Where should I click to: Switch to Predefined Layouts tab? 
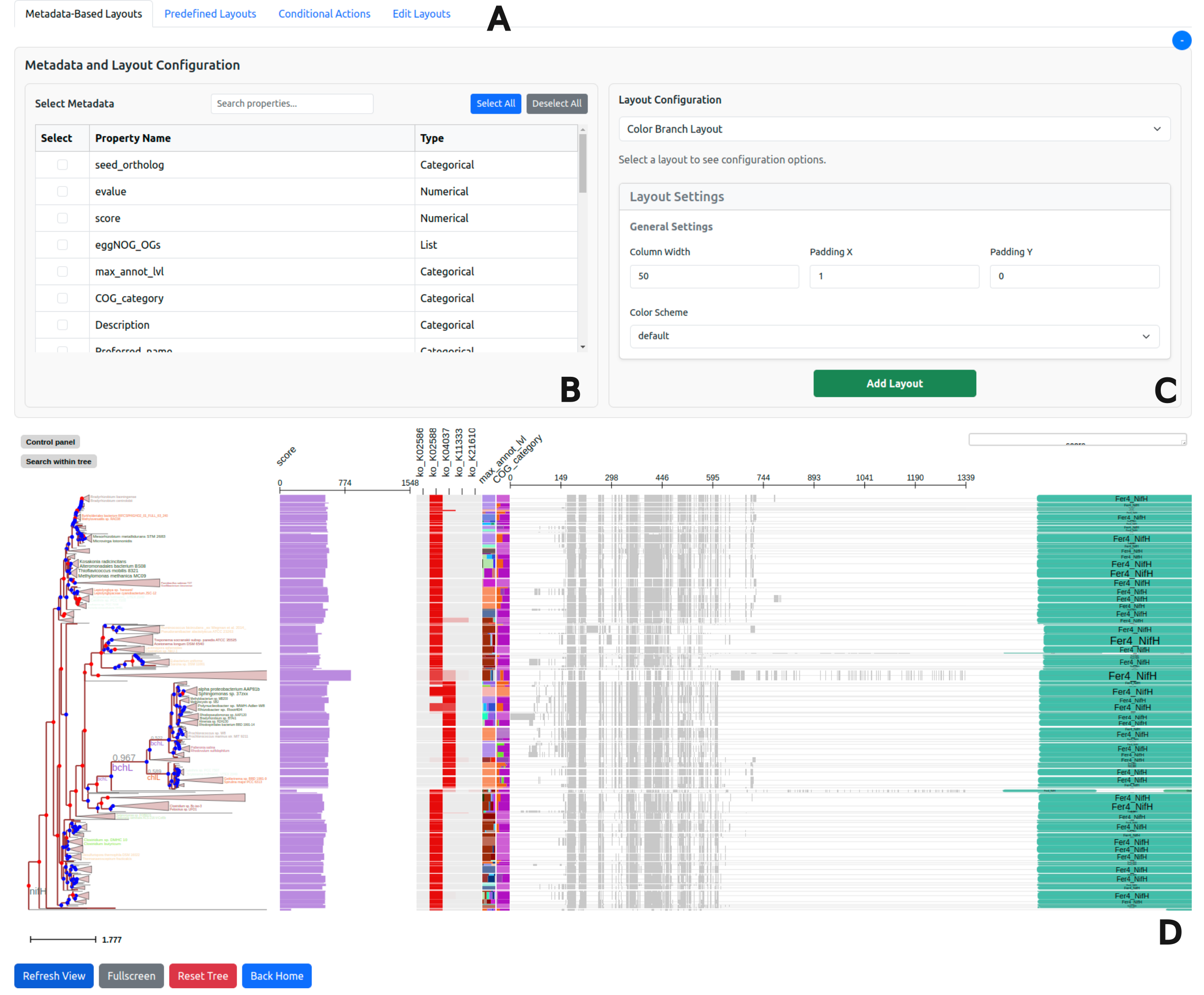[210, 14]
